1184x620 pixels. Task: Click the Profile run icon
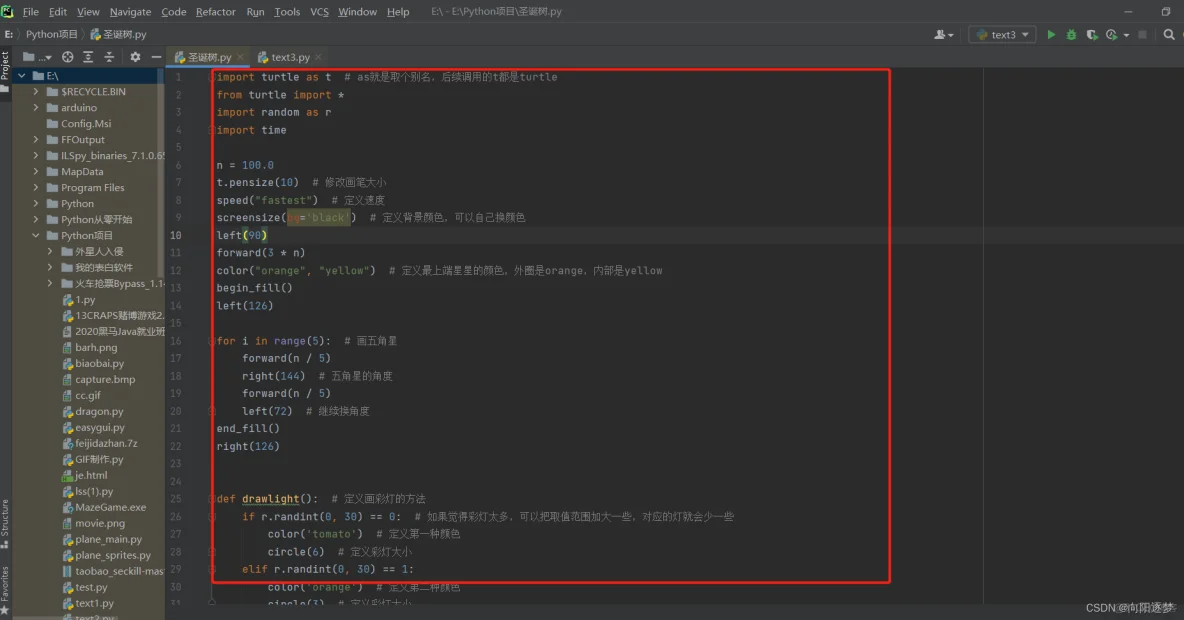(1112, 35)
